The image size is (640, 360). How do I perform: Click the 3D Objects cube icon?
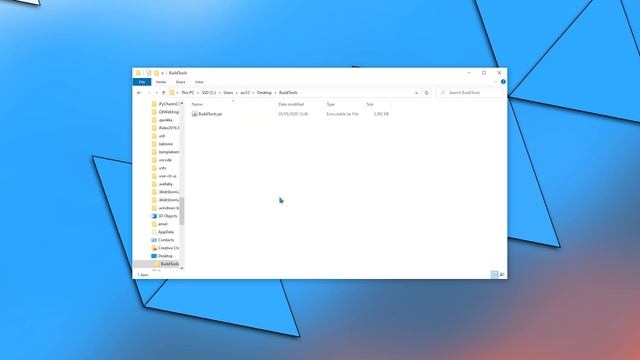[154, 216]
